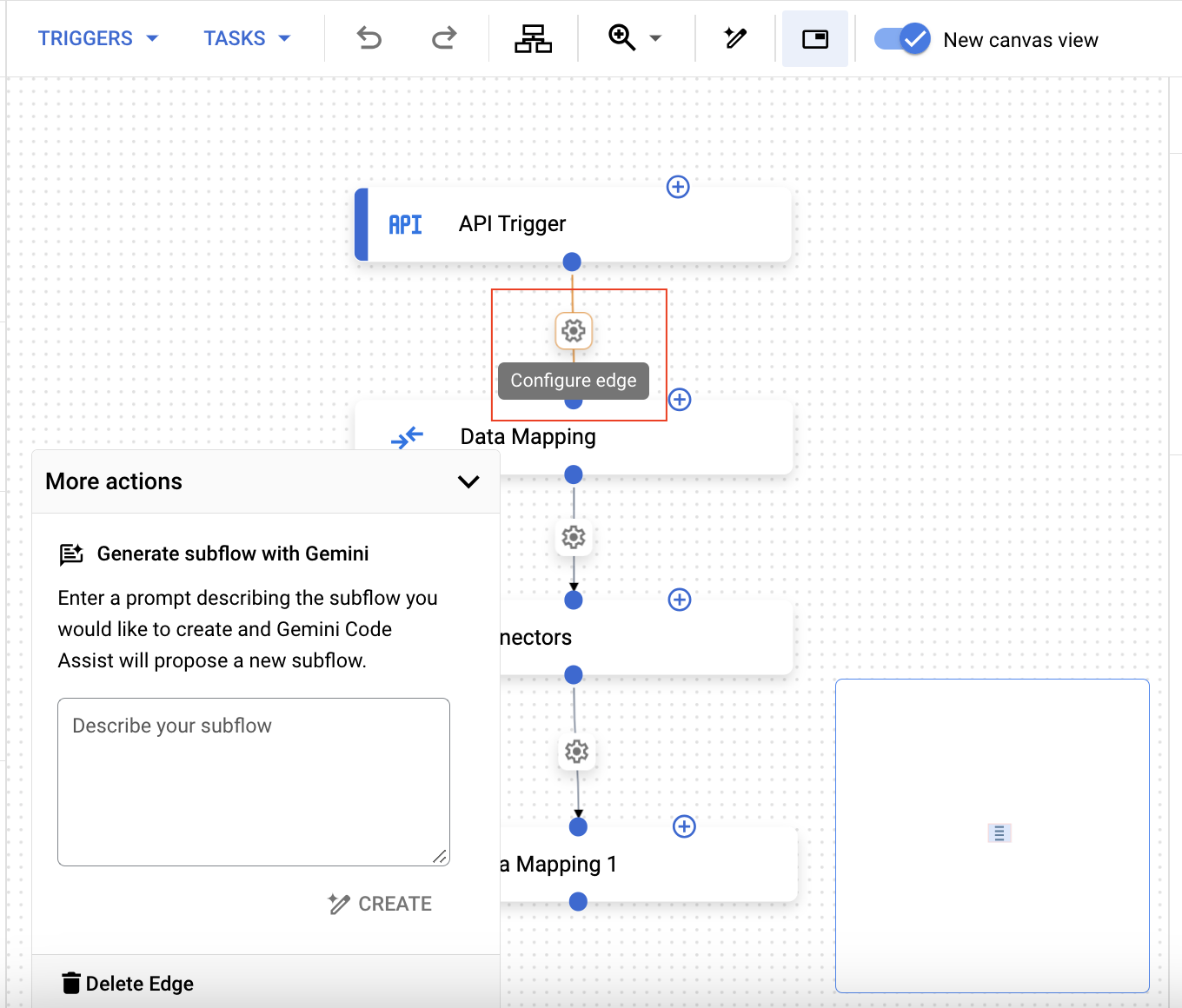Click the textarea resize handle corner

(441, 857)
